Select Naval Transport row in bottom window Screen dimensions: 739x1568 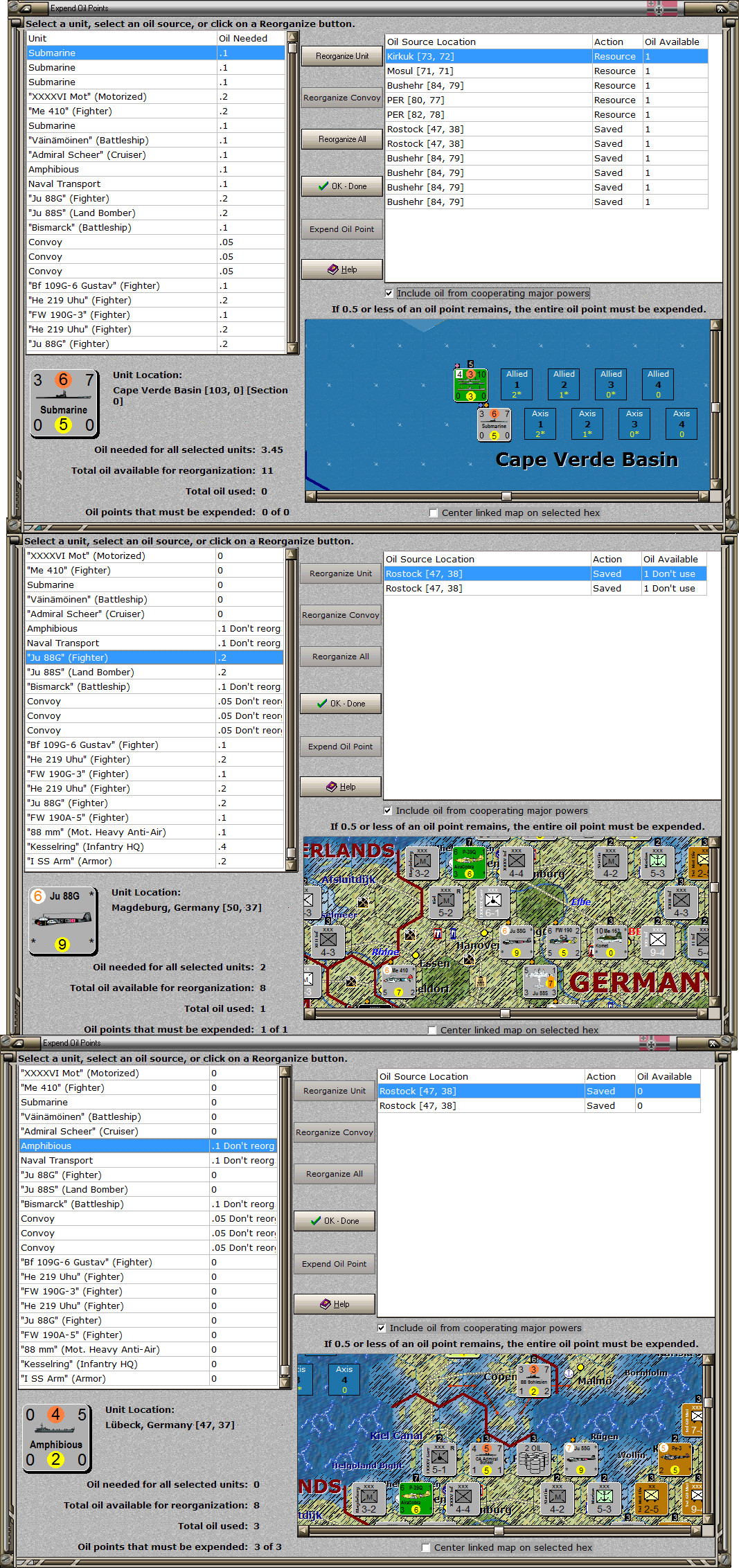coord(148,1161)
